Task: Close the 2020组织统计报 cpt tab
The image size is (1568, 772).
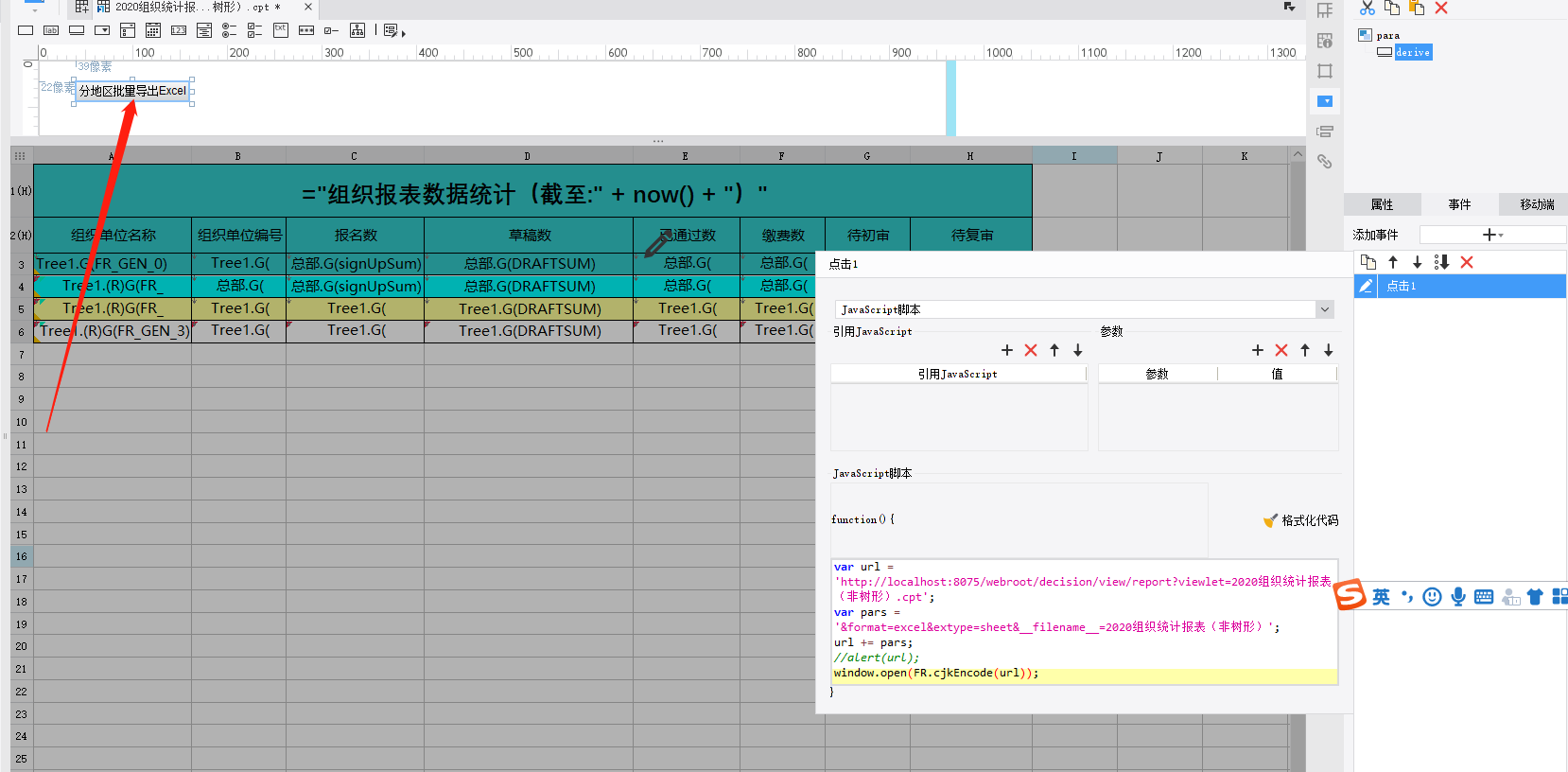Action: point(307,8)
